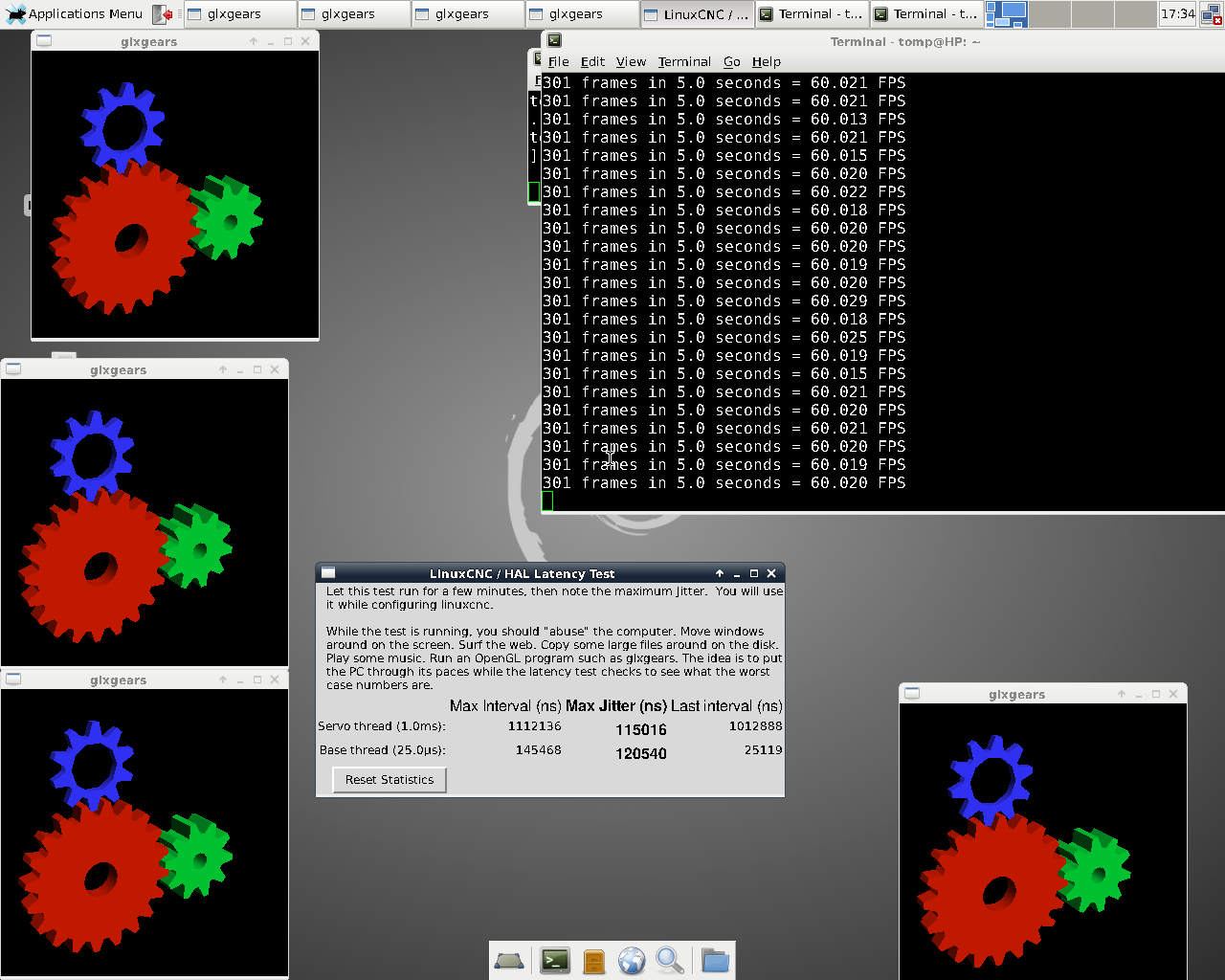Open the blue folder icon in the dock
This screenshot has width=1225, height=980.
715,960
